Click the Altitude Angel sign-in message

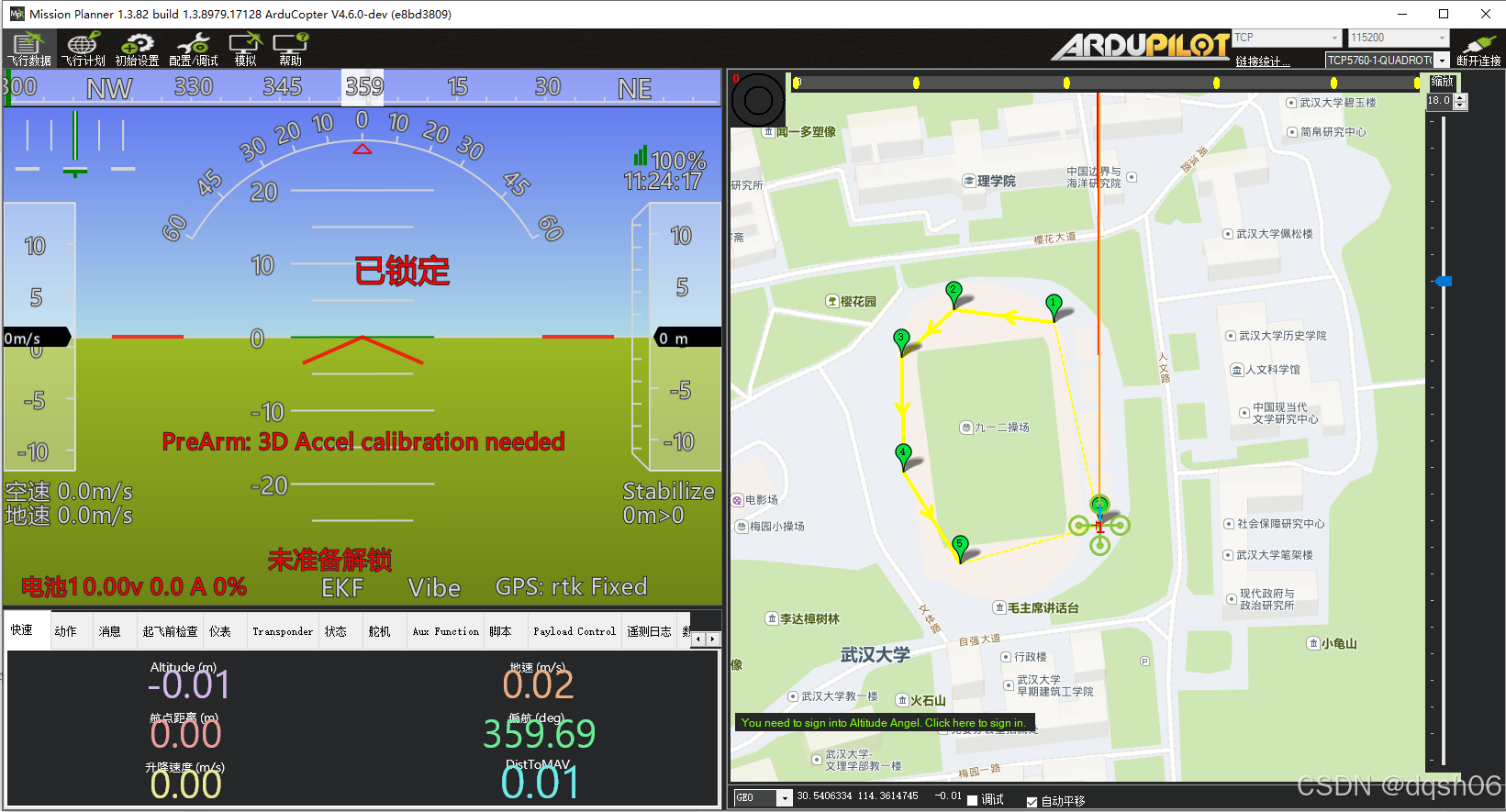click(x=884, y=723)
